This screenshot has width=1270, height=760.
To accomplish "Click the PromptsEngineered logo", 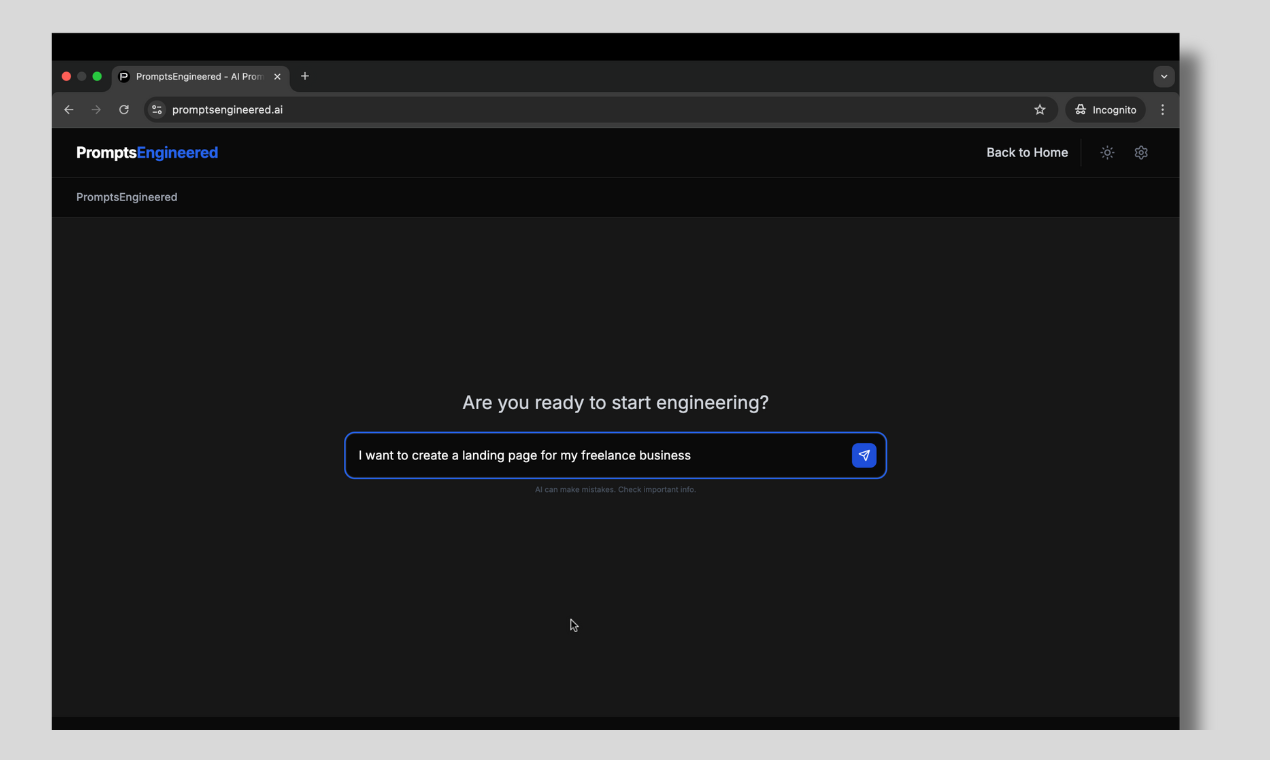I will click(147, 153).
